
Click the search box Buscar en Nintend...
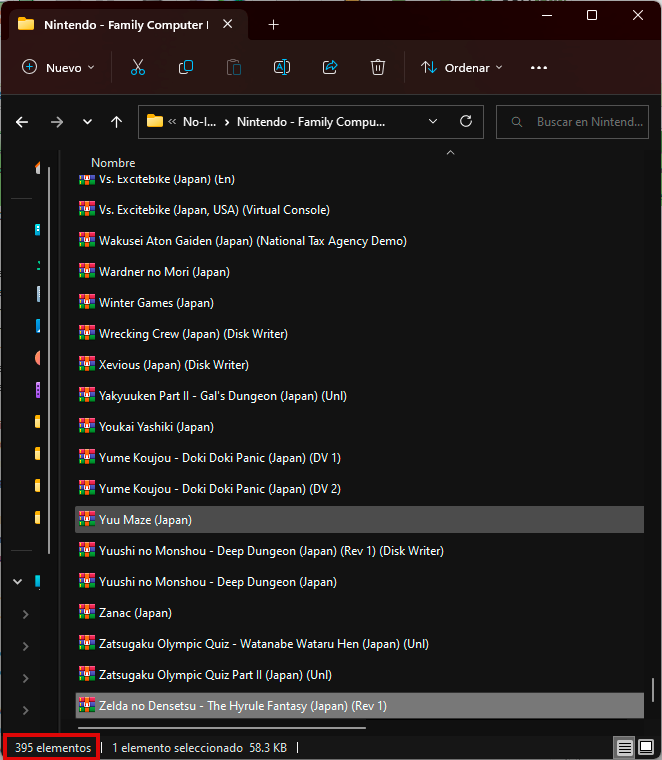572,122
